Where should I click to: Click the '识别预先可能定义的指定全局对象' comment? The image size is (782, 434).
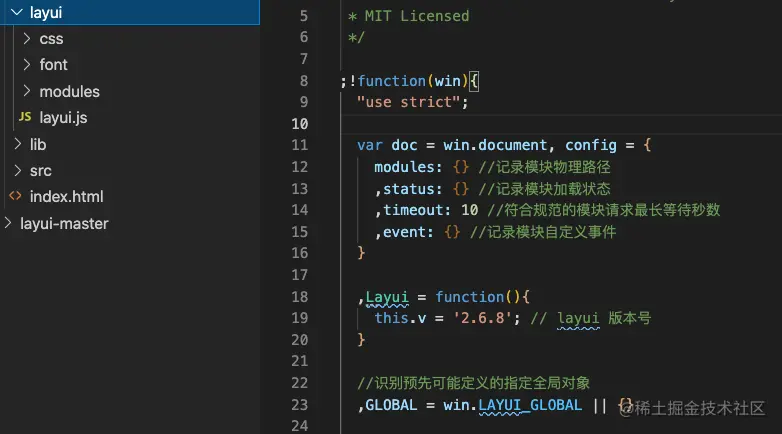tap(473, 383)
